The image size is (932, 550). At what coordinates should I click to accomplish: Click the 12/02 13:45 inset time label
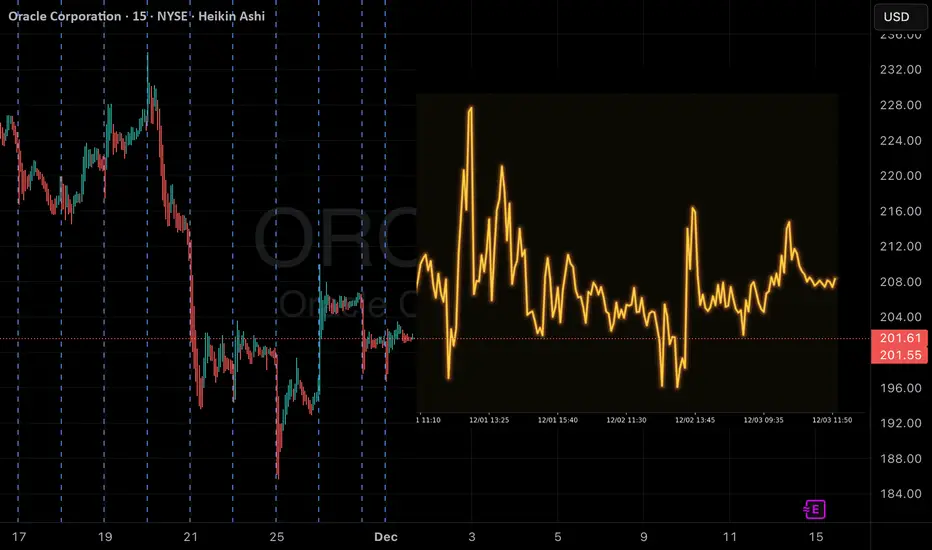coord(695,420)
